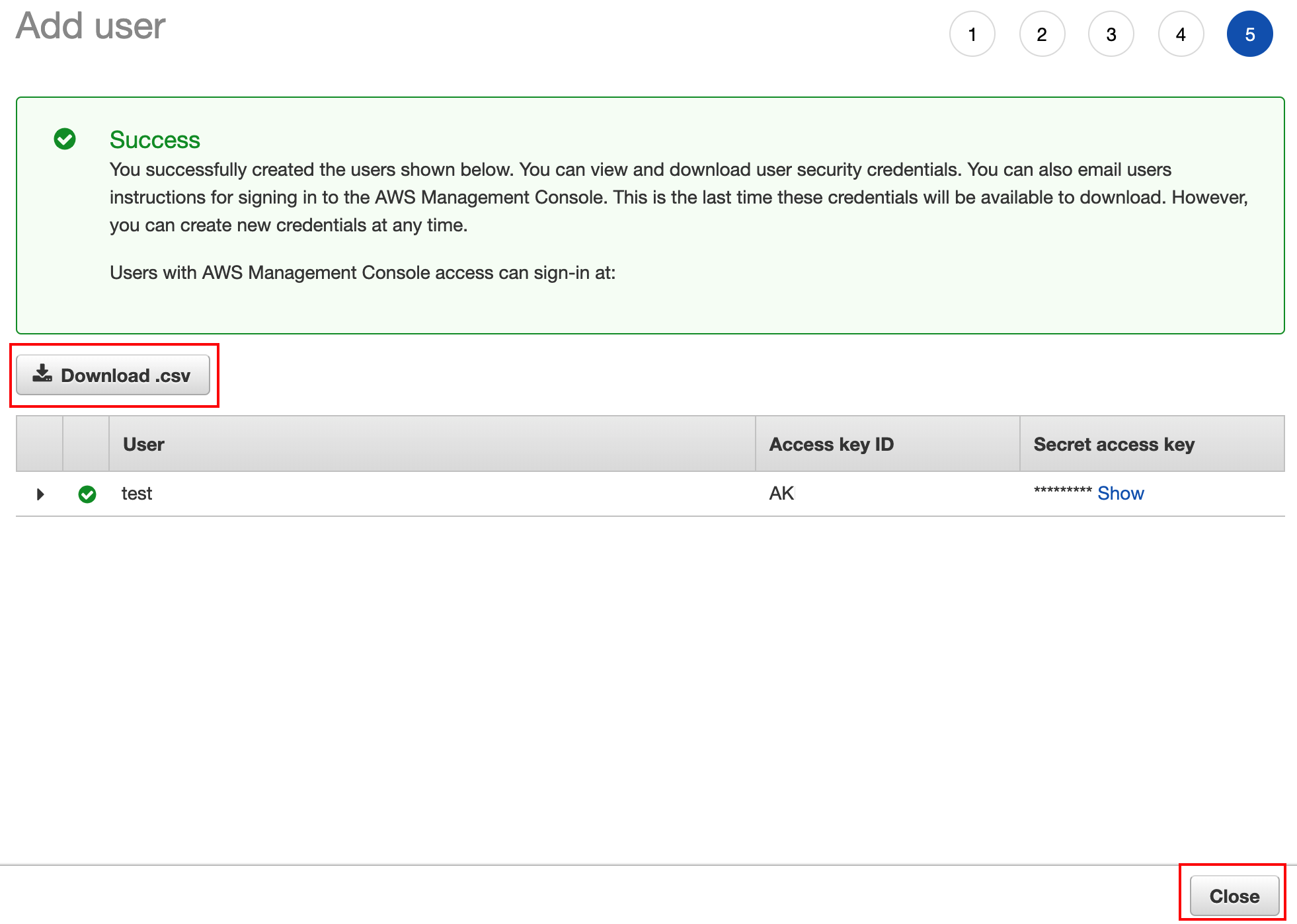Click the green check beside test user
Image resolution: width=1297 pixels, height=924 pixels.
pos(87,494)
